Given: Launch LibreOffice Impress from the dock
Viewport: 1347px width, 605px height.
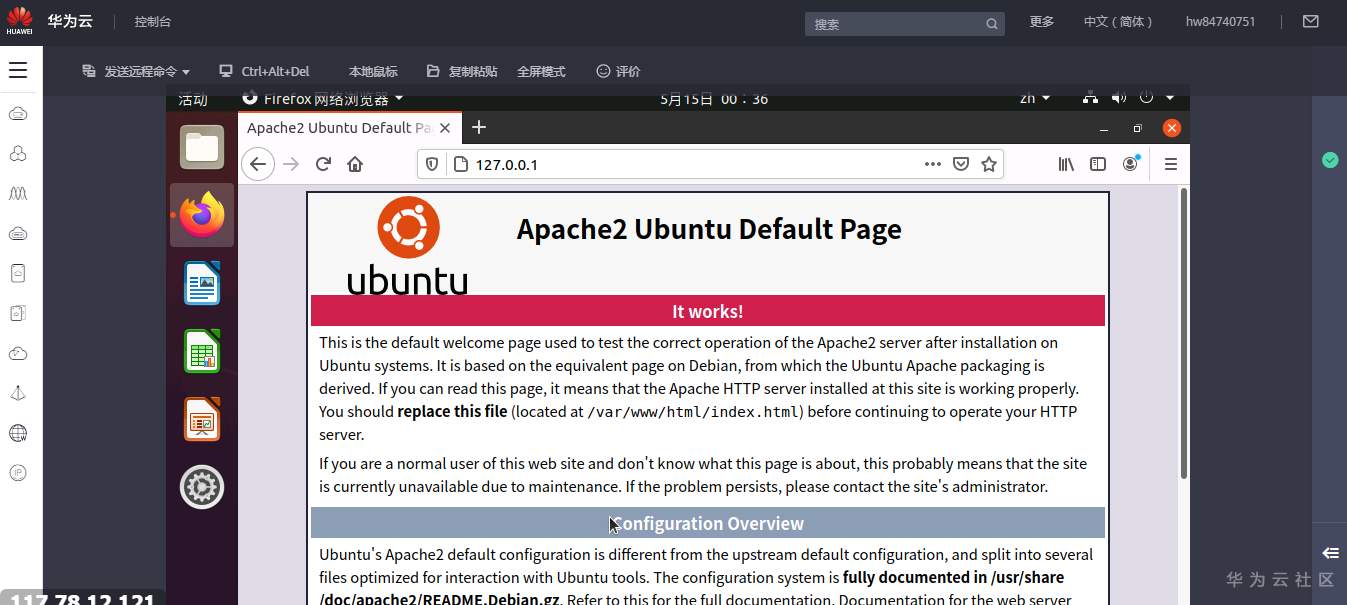Looking at the screenshot, I should click(x=202, y=419).
